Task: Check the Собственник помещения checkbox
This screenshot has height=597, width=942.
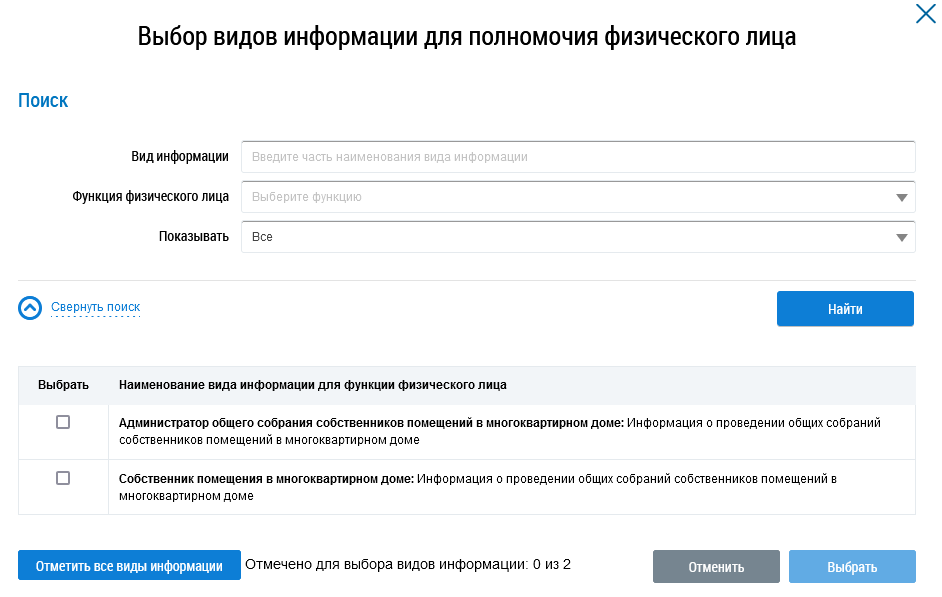Action: [63, 478]
